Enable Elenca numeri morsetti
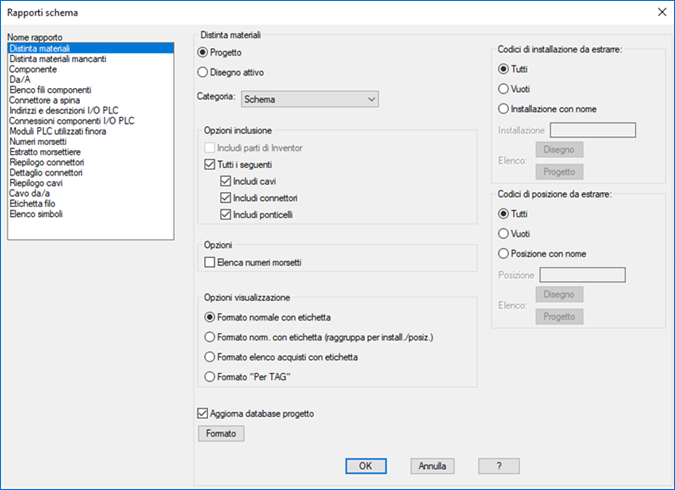Image resolution: width=675 pixels, height=490 pixels. [210, 262]
